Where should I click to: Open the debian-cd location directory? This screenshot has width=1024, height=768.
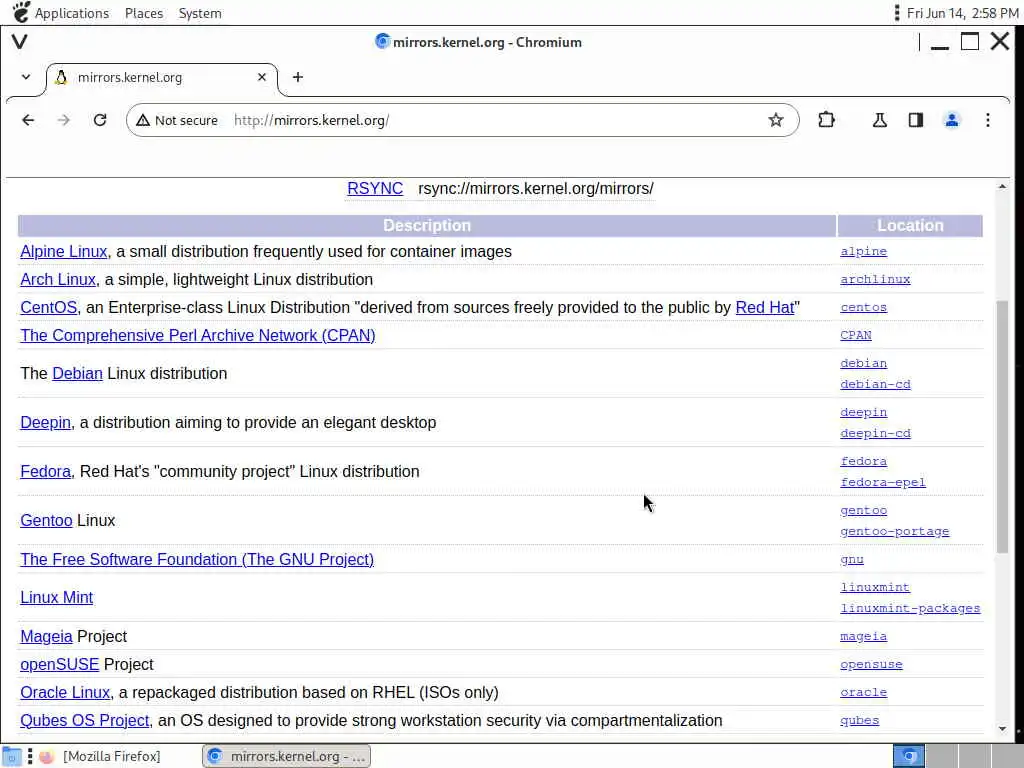coord(875,385)
